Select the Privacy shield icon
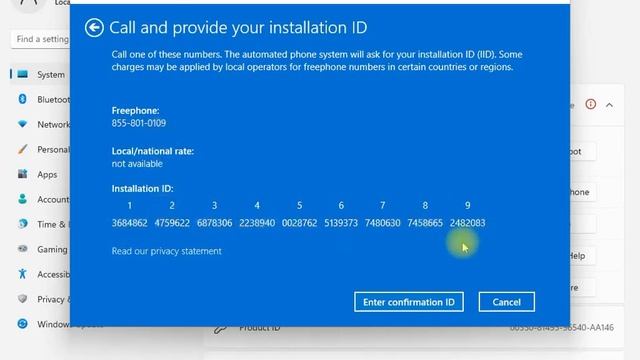 [x=22, y=299]
